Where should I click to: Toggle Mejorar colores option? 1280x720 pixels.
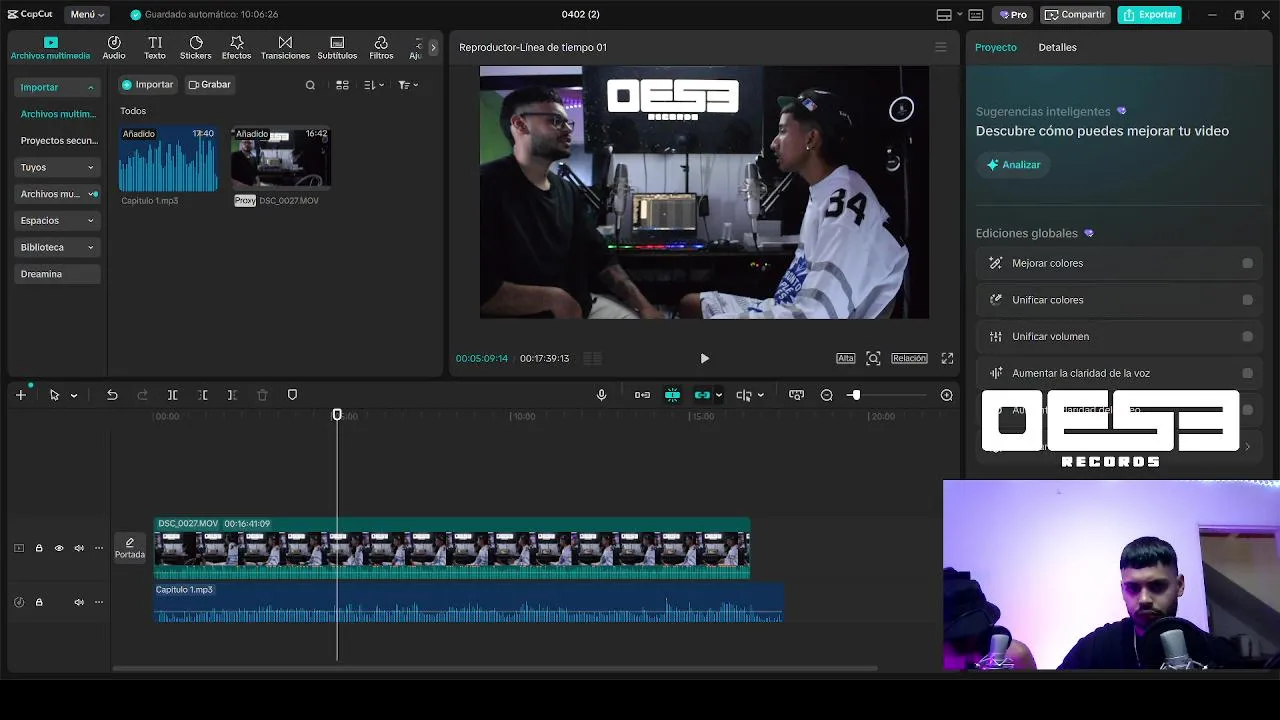(1247, 263)
